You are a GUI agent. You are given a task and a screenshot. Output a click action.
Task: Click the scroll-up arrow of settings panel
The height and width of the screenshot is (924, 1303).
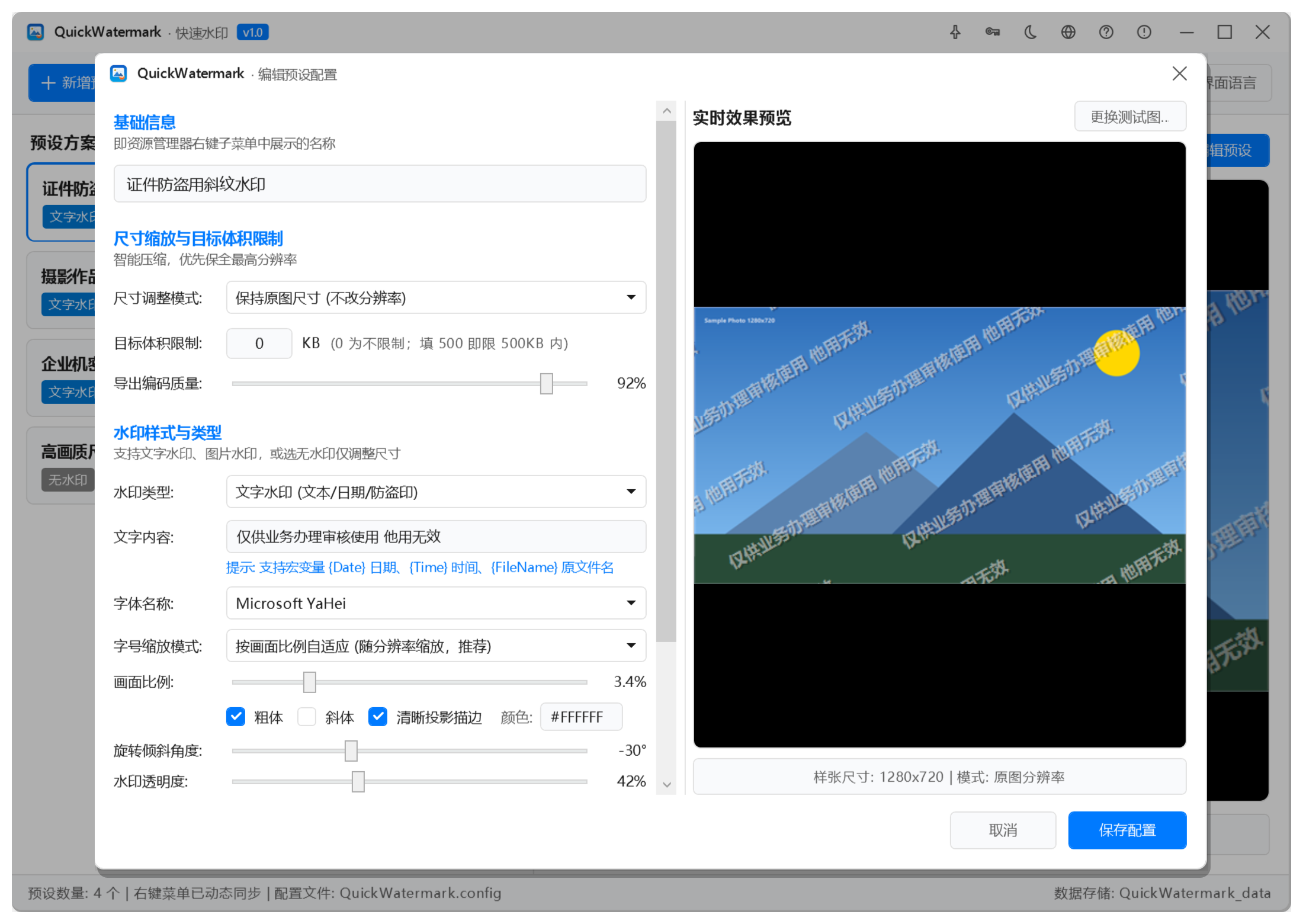[667, 111]
